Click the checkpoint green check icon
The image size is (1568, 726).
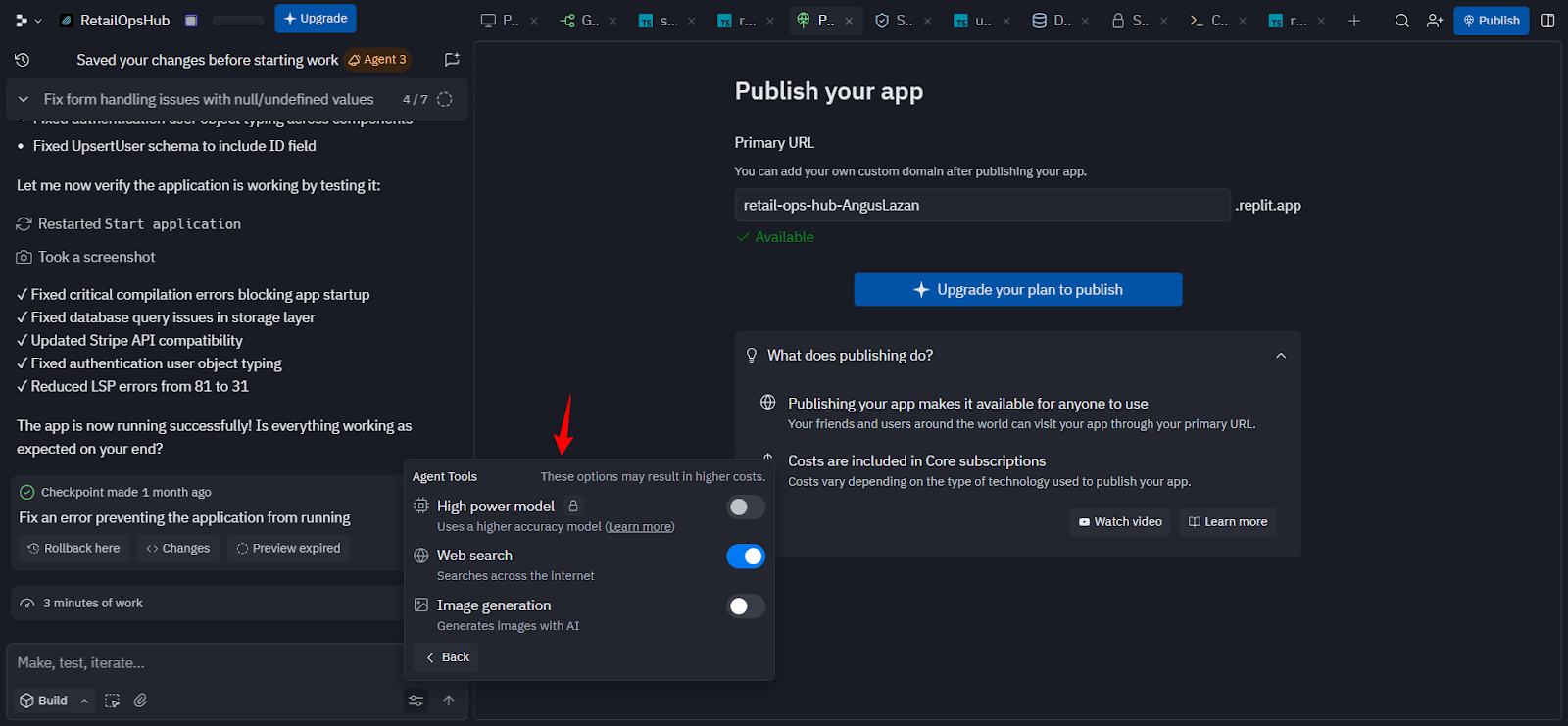point(27,492)
